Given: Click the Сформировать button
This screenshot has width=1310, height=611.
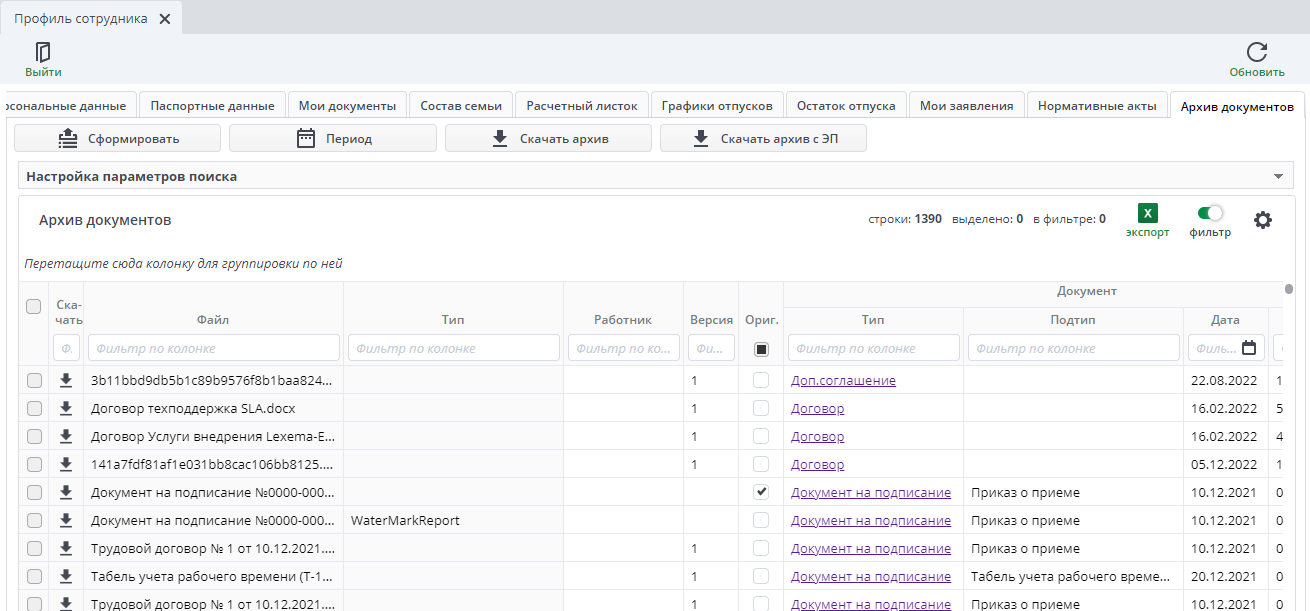Looking at the screenshot, I should click(x=117, y=138).
